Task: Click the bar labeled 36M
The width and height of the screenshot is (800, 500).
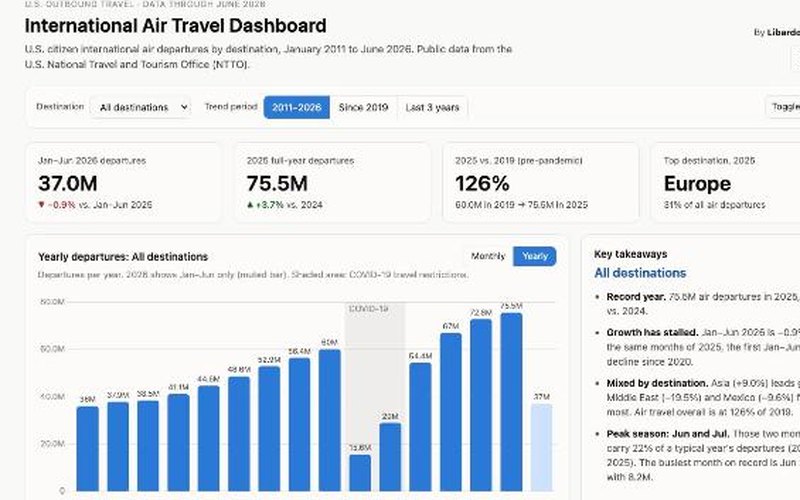Action: pos(88,448)
